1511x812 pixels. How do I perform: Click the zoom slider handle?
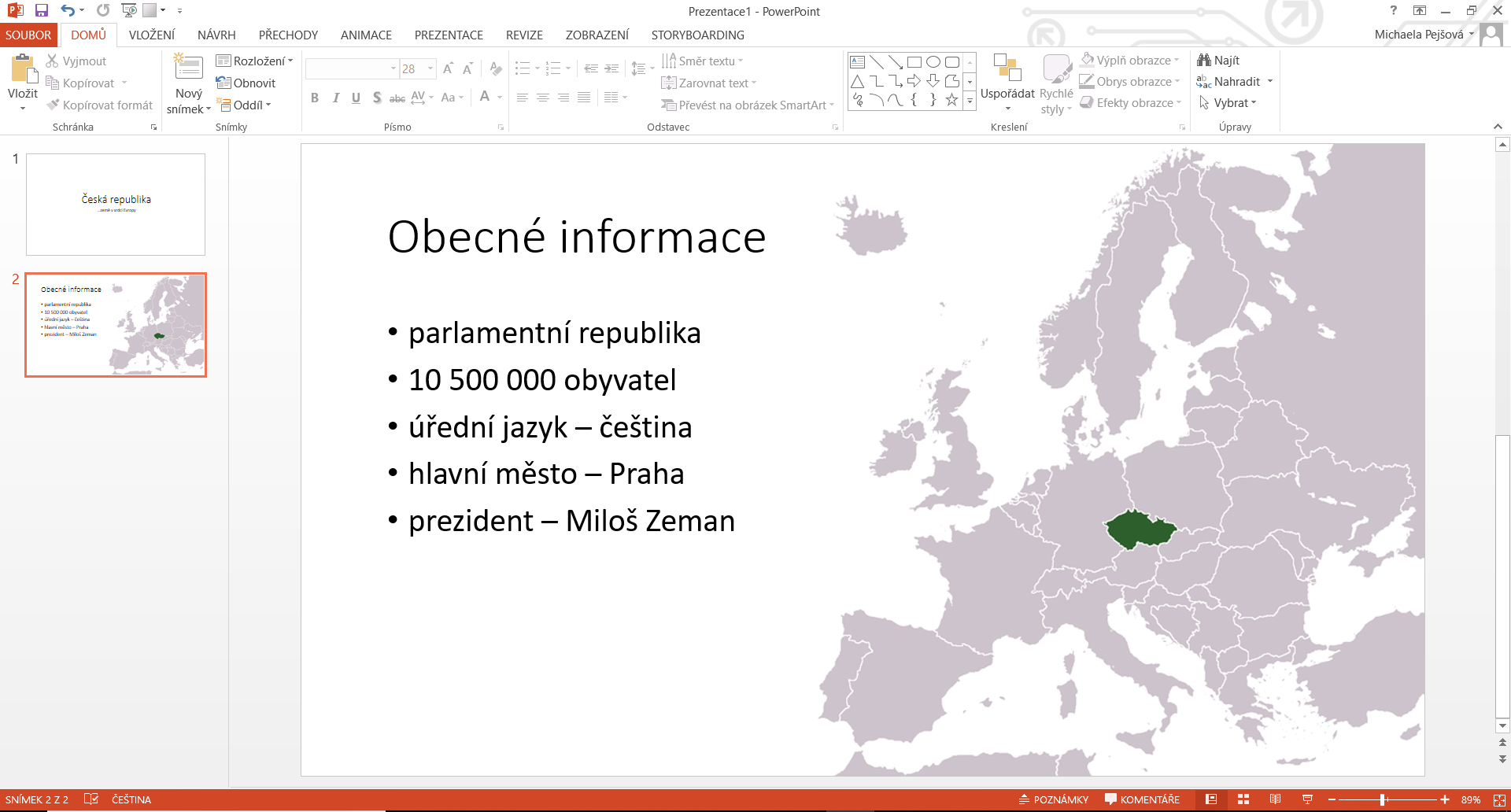(1383, 799)
